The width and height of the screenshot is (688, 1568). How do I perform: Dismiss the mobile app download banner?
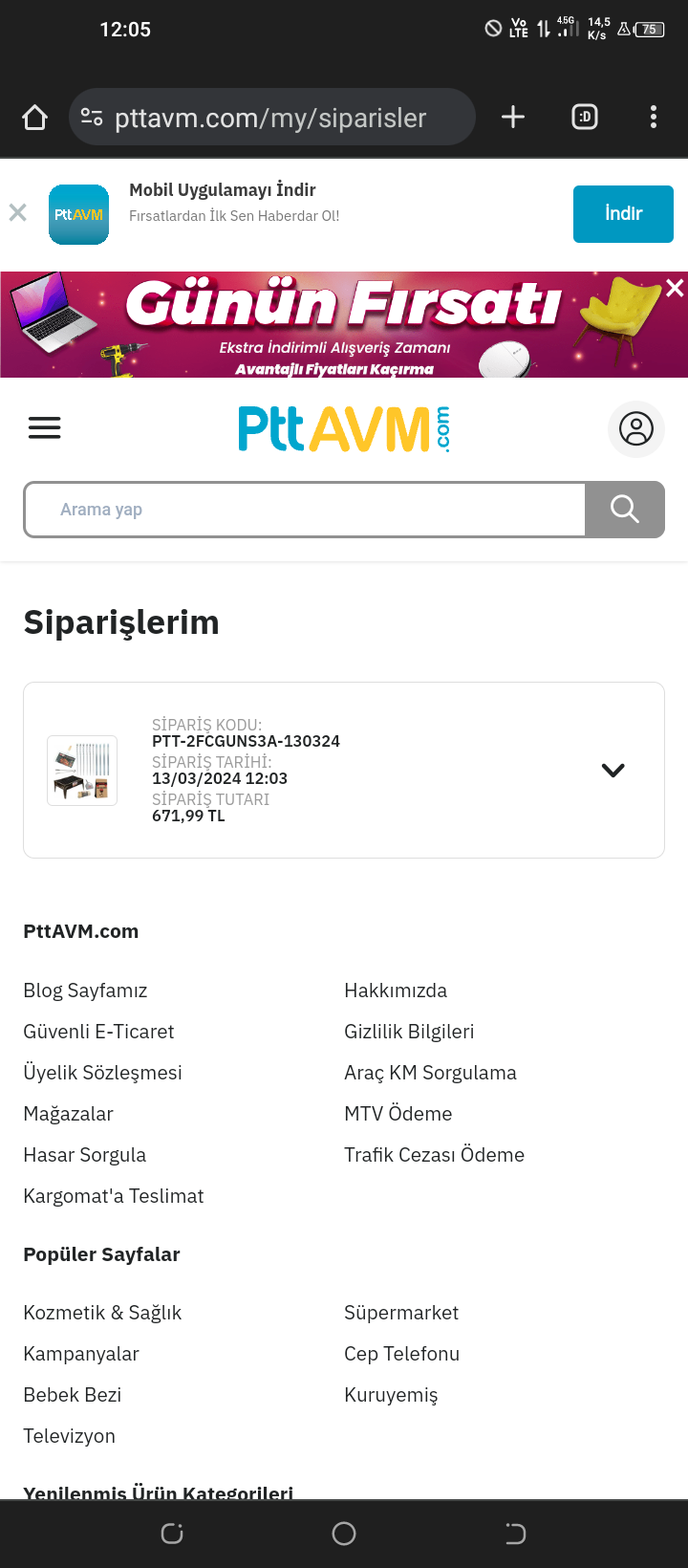point(17,212)
